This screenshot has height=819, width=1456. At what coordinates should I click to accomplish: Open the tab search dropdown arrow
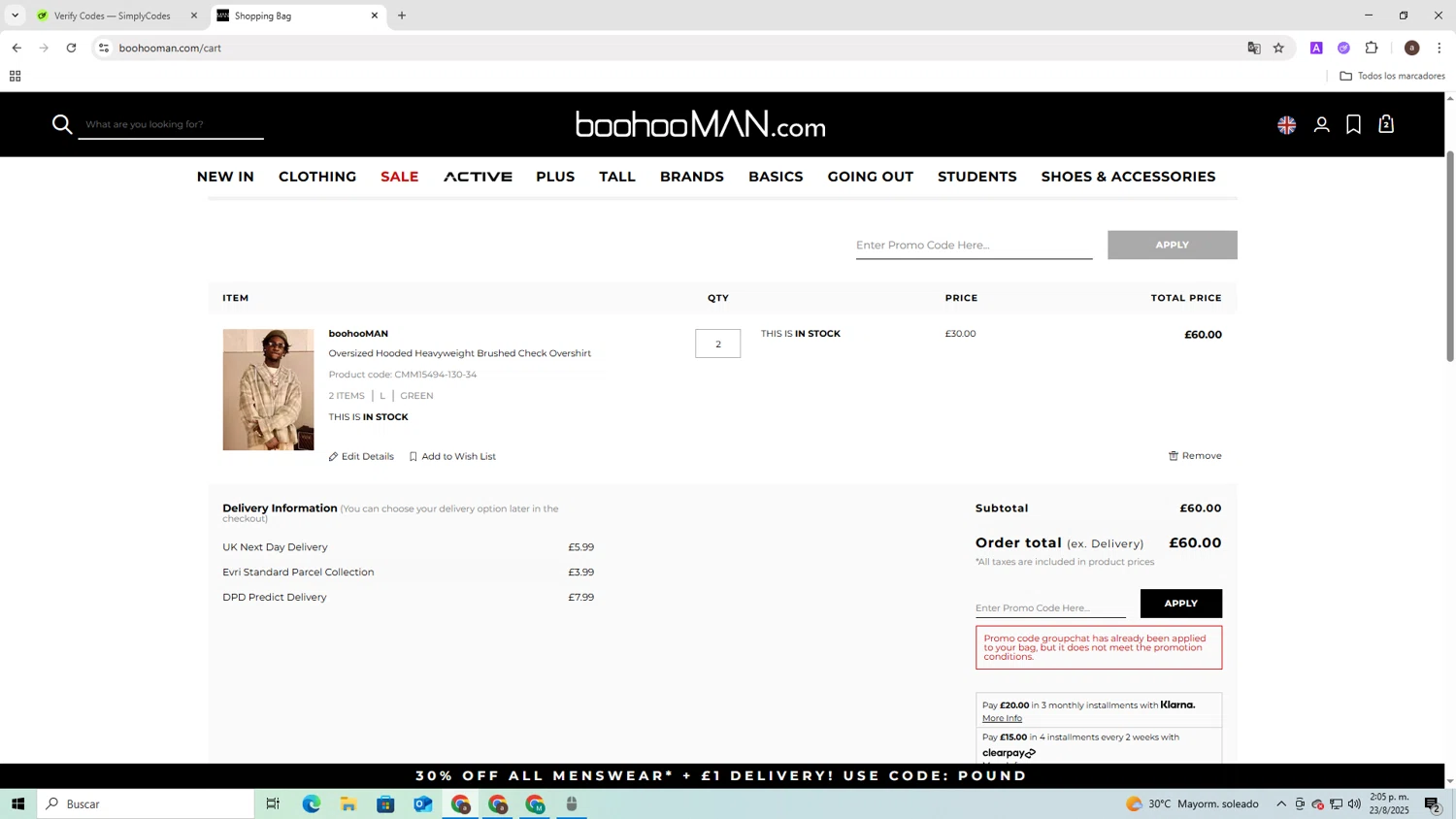click(15, 16)
